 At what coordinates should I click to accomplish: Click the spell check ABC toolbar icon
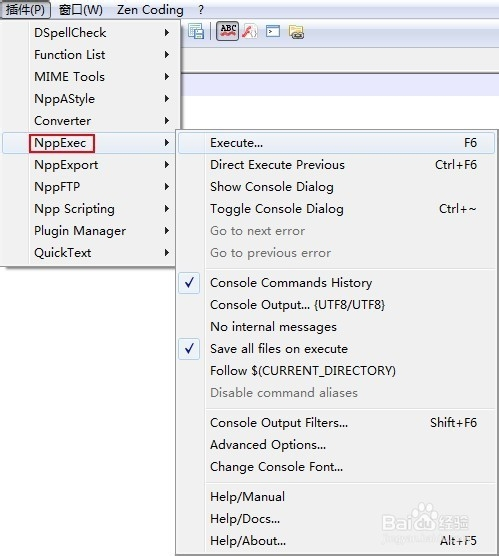coord(227,32)
